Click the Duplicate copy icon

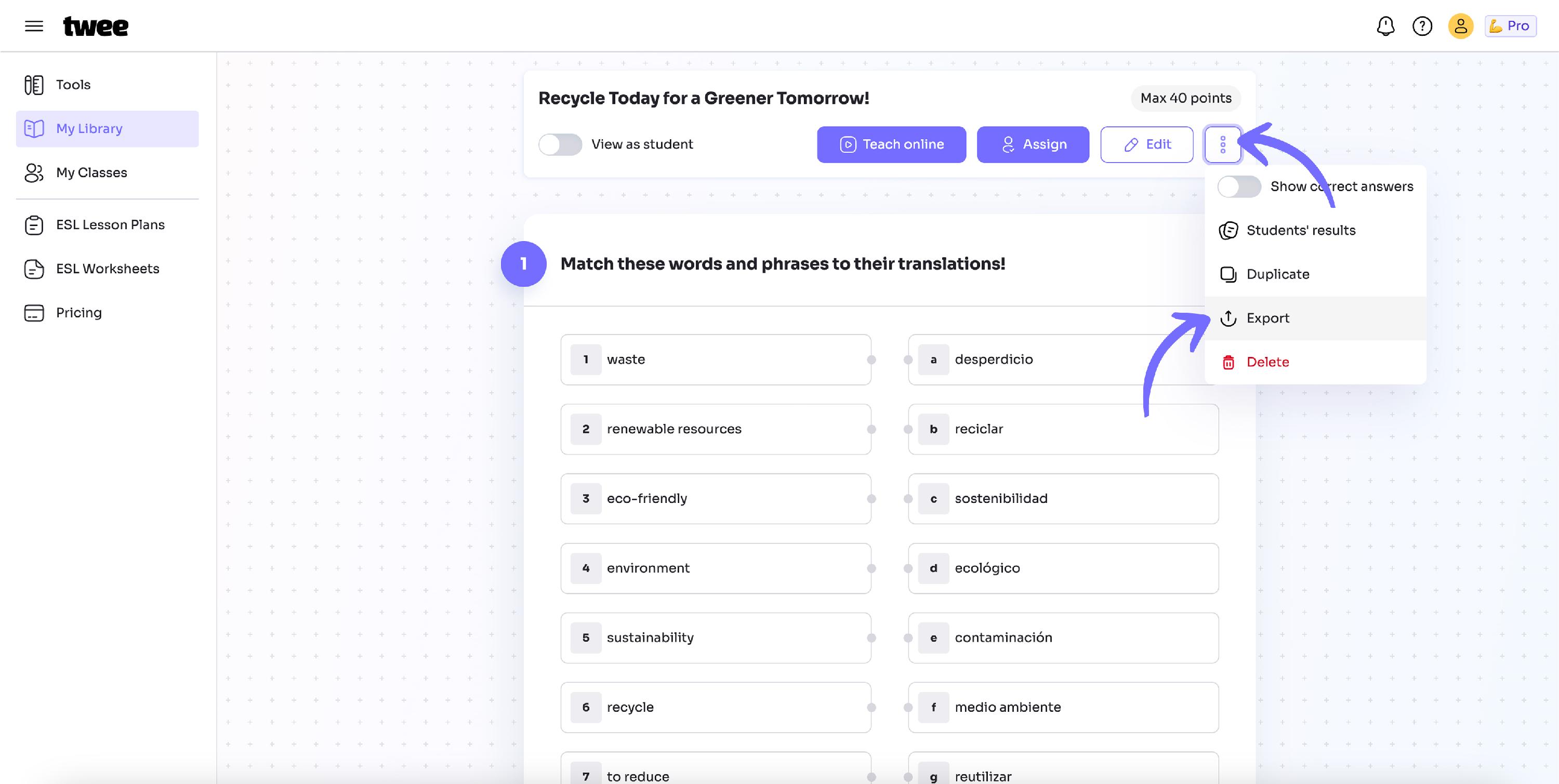coord(1228,275)
